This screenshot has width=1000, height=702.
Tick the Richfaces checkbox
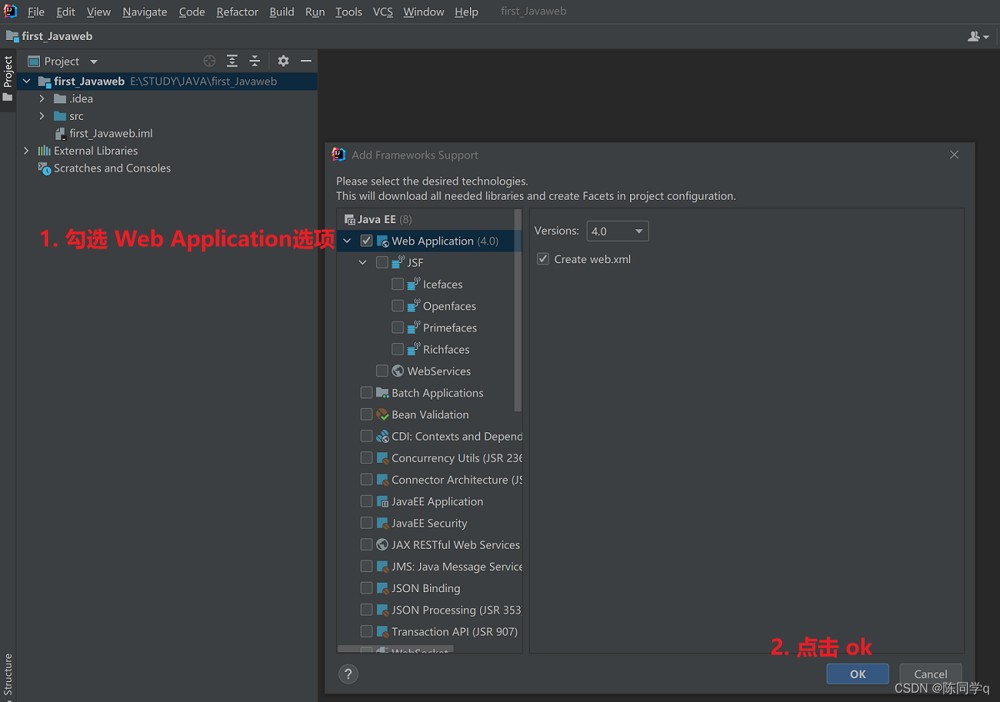pos(397,349)
